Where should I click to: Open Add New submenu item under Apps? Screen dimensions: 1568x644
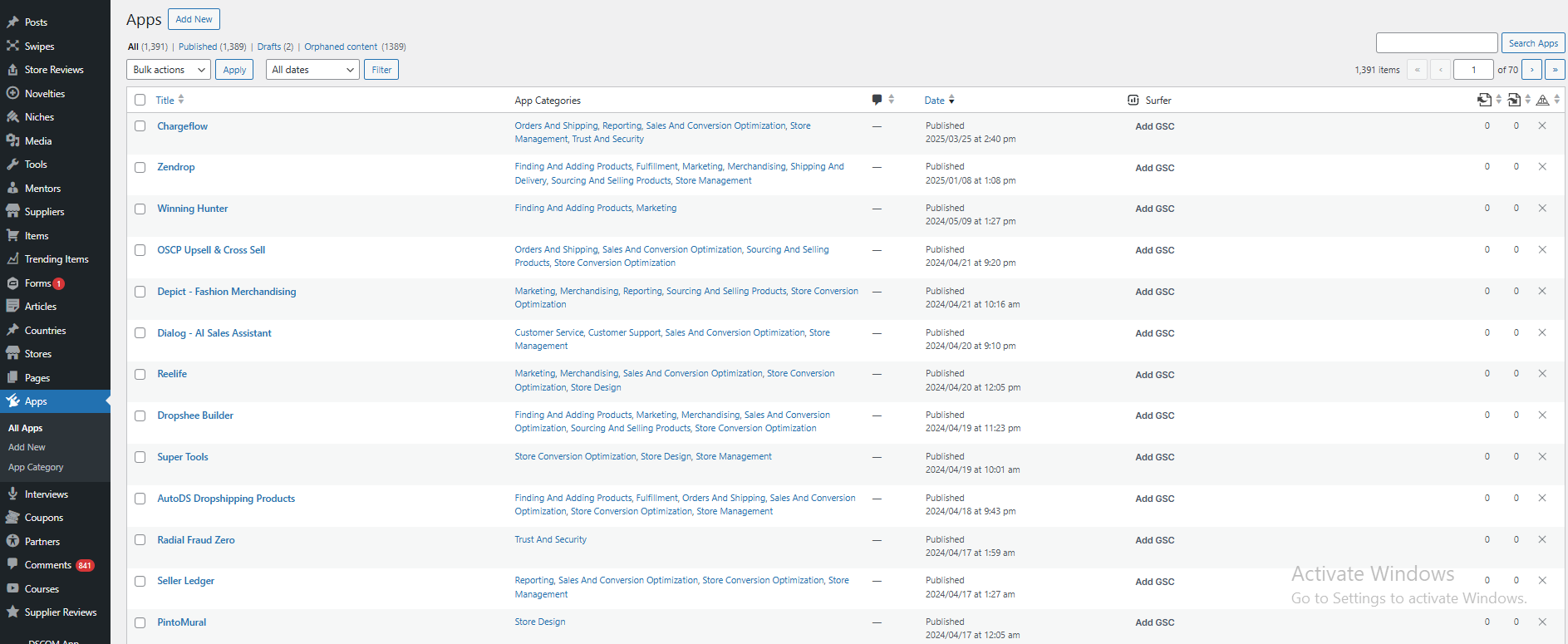27,447
